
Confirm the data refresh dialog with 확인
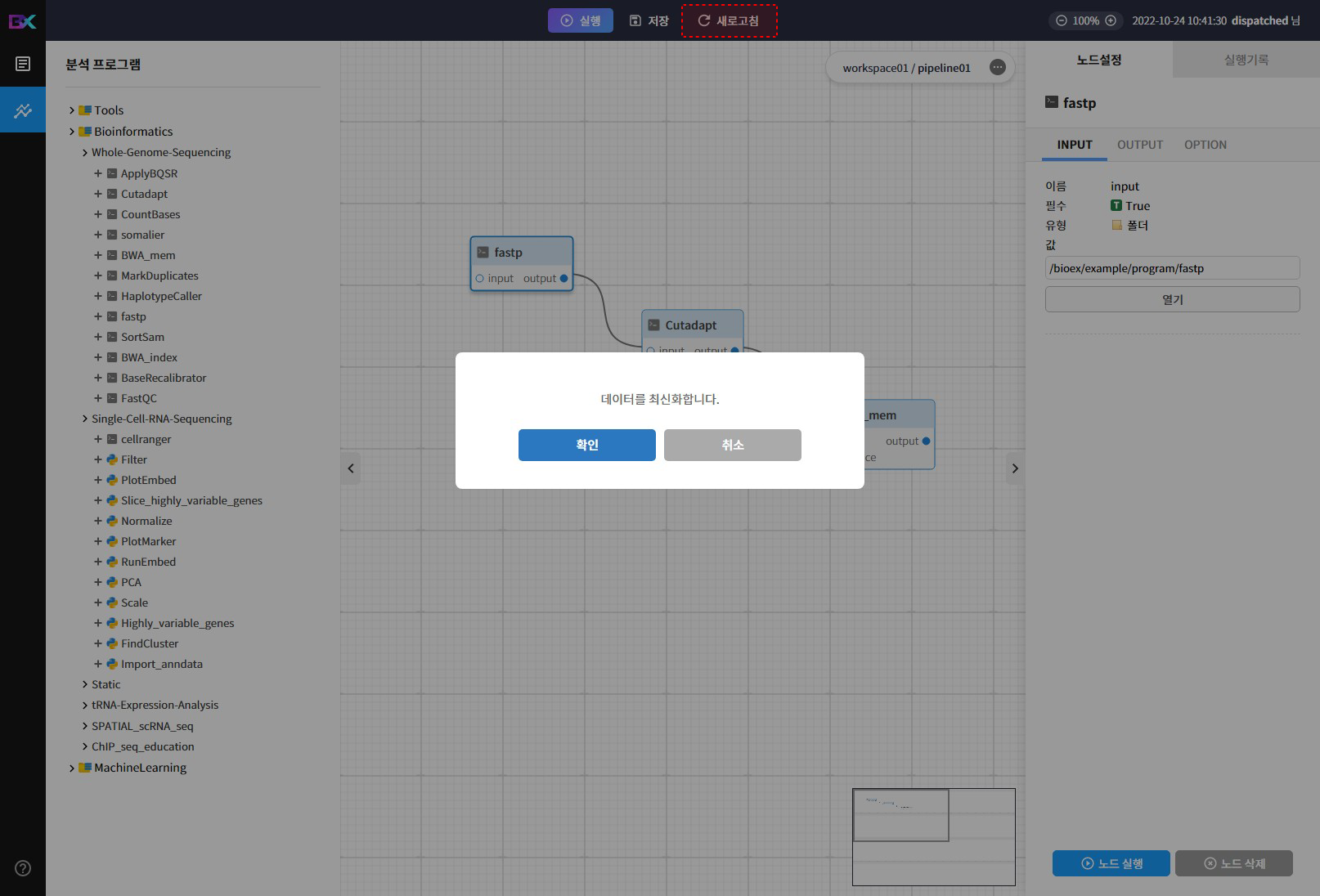(x=586, y=445)
